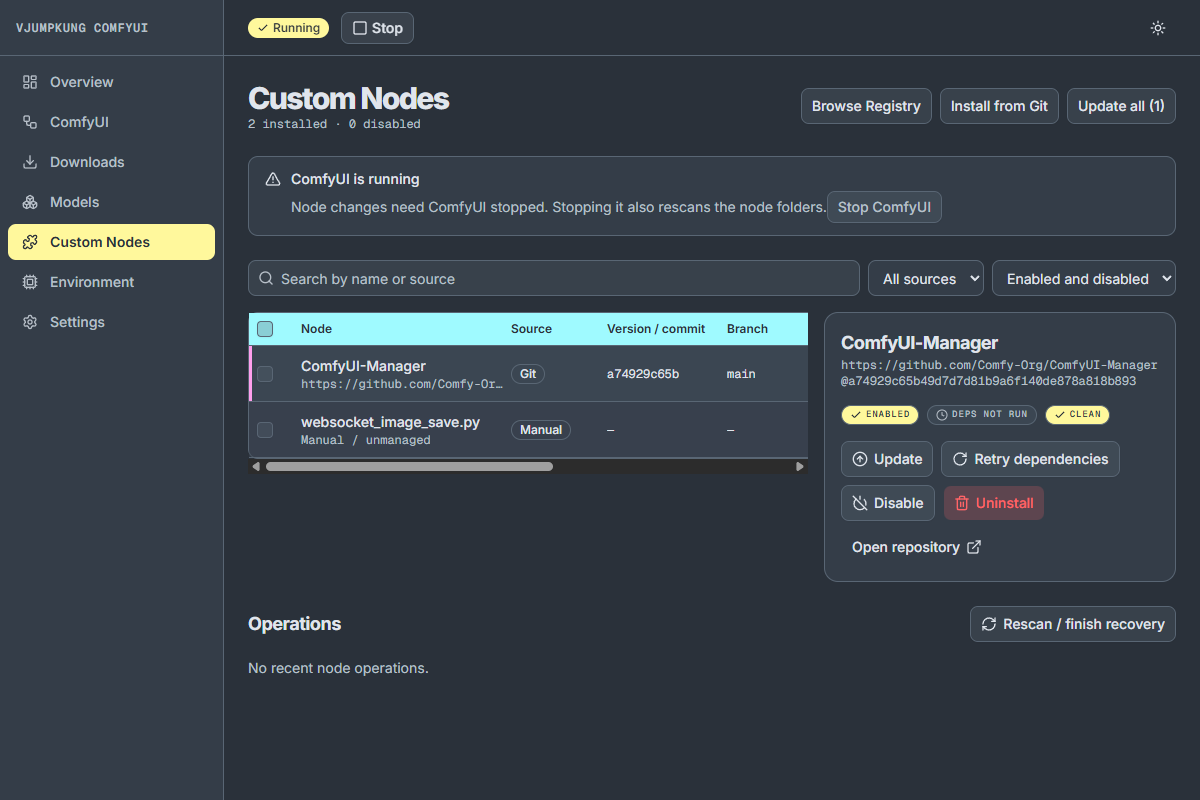
Task: Click the Environment chip icon in sidebar
Action: tap(30, 282)
